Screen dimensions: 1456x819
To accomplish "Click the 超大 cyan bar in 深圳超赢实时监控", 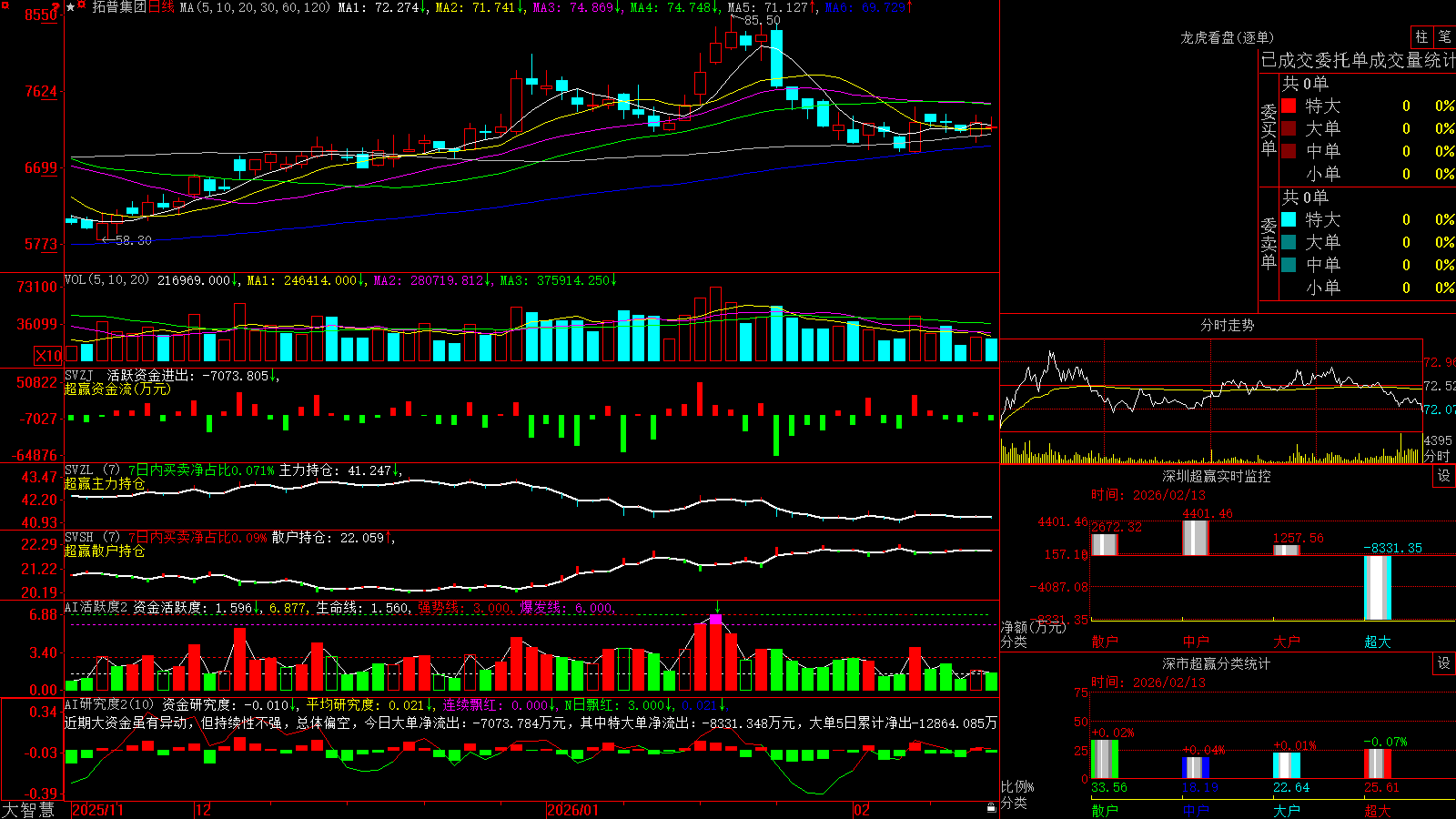I will [1378, 588].
